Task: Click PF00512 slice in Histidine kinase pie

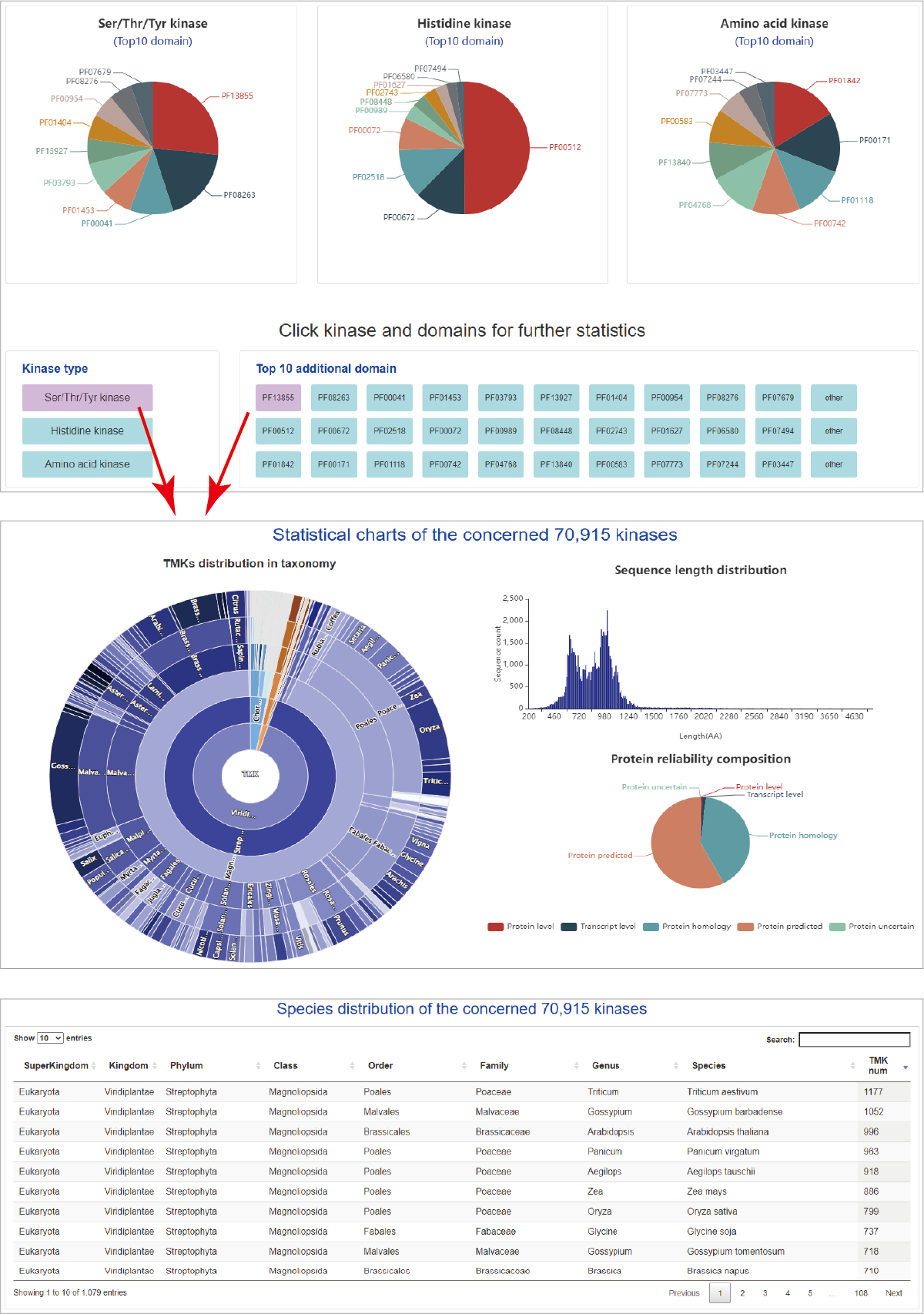Action: (x=497, y=148)
